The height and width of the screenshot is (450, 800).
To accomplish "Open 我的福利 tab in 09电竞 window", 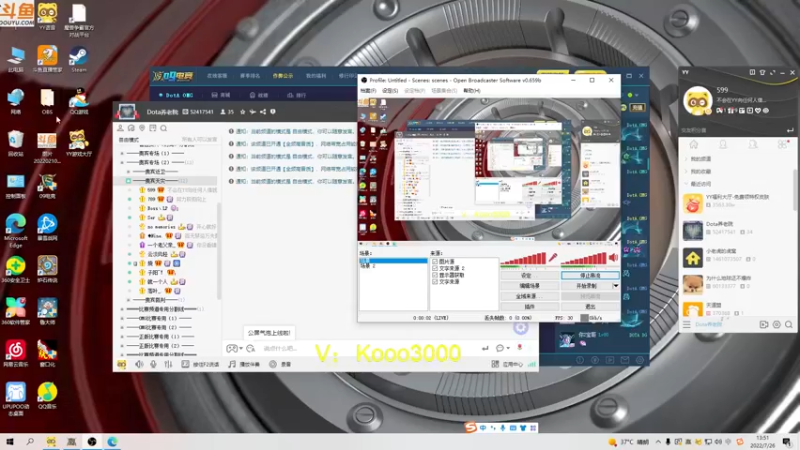I will 316,76.
